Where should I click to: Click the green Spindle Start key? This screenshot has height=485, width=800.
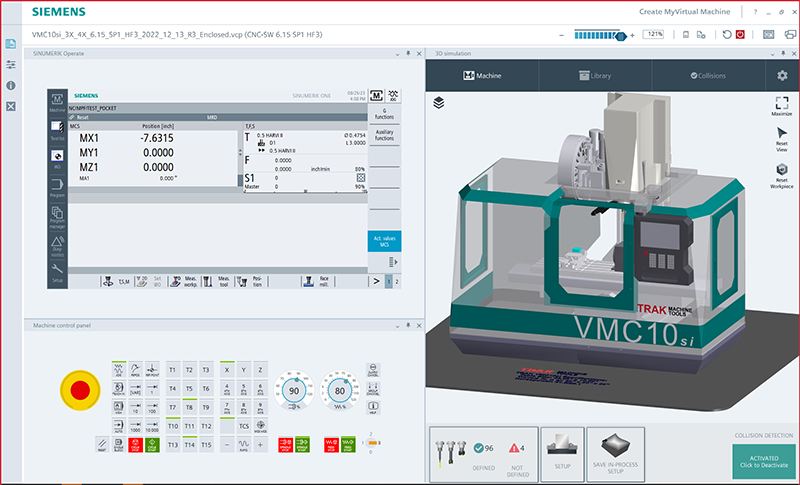302,445
